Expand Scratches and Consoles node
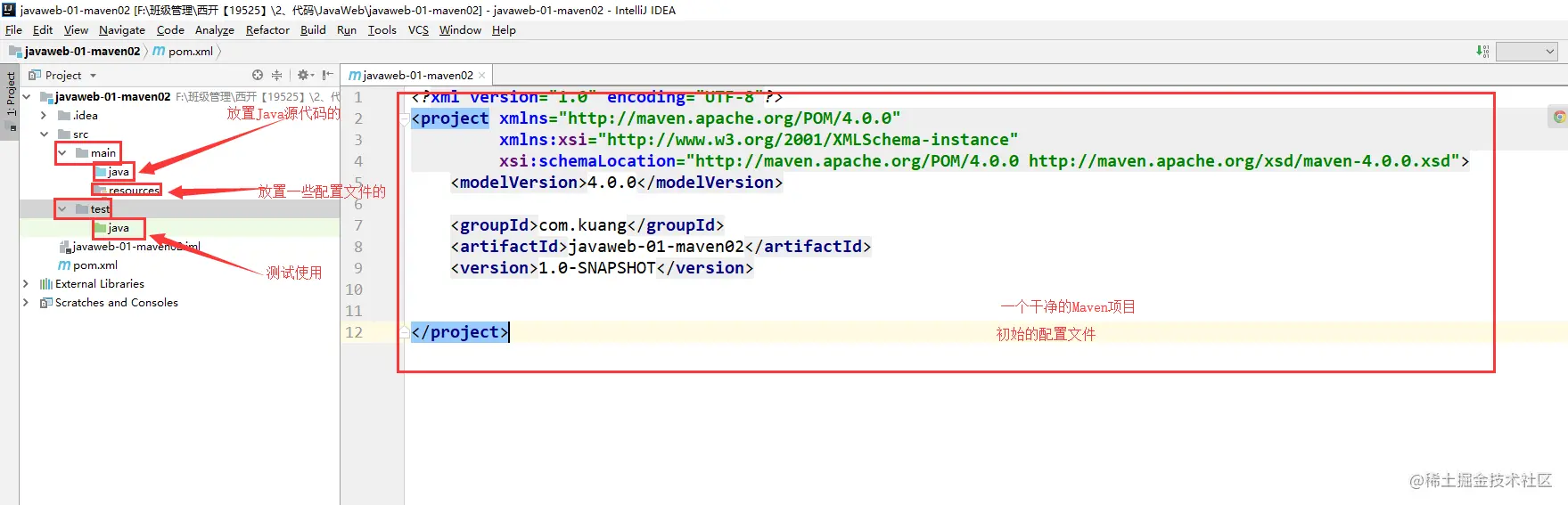 coord(26,303)
